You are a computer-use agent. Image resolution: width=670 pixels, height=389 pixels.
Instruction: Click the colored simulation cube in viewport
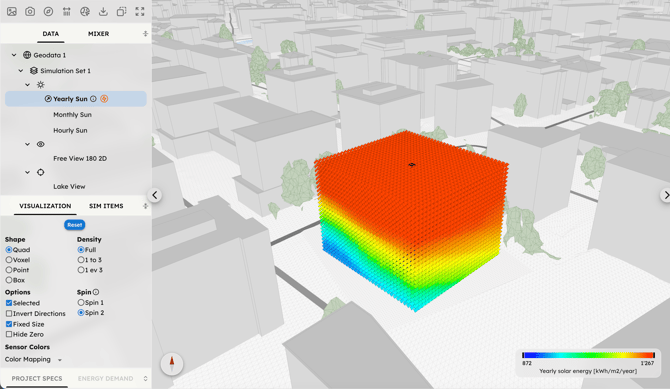[x=411, y=221]
